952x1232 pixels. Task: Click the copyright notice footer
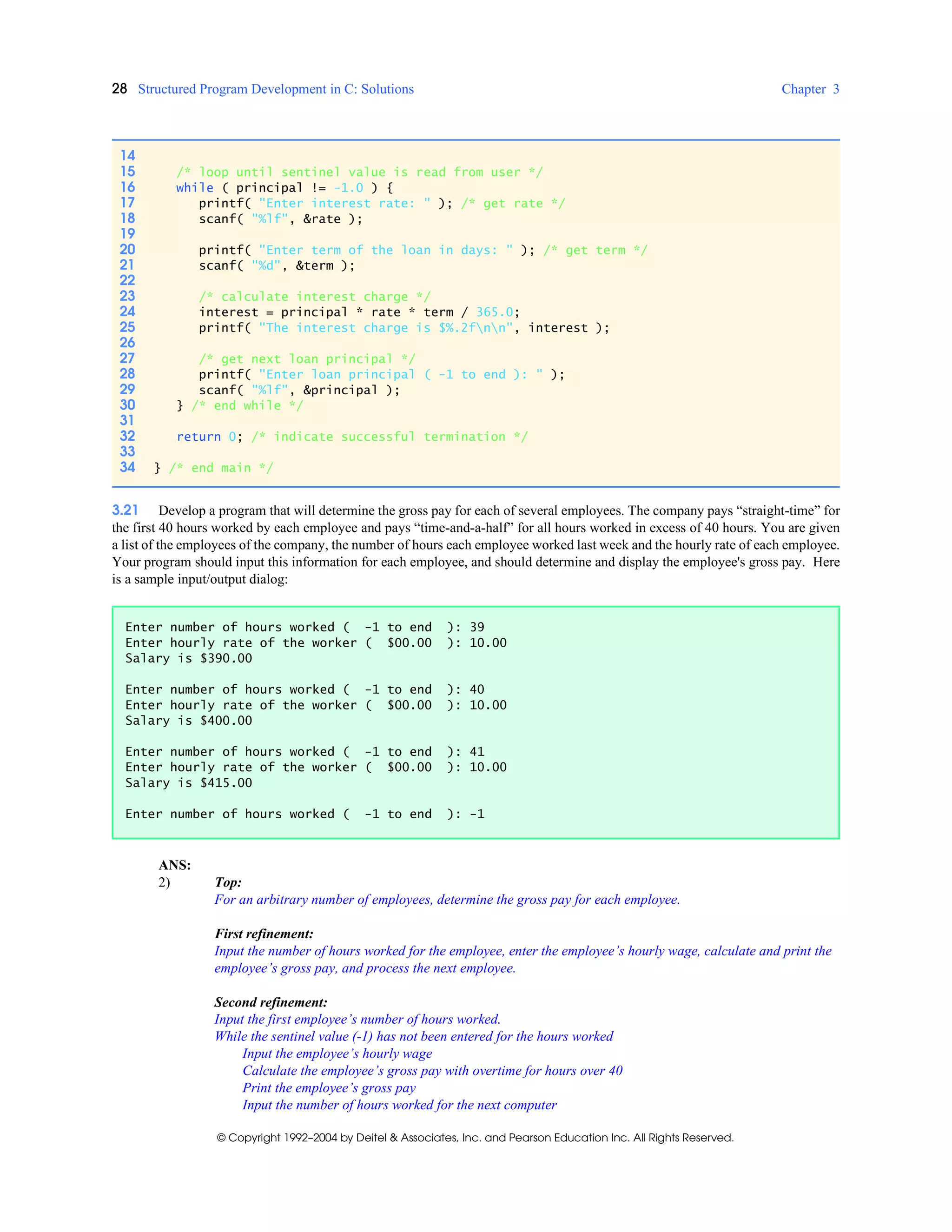pos(475,1137)
